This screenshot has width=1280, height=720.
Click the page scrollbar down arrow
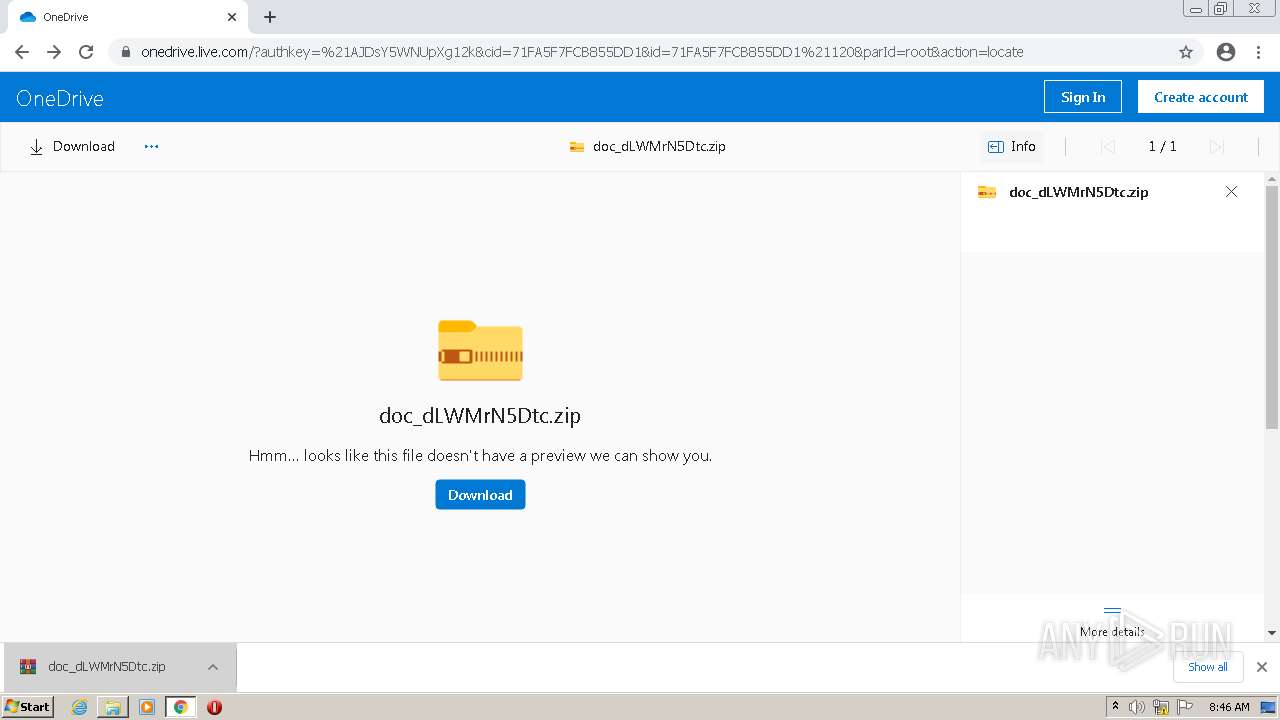coord(1272,632)
